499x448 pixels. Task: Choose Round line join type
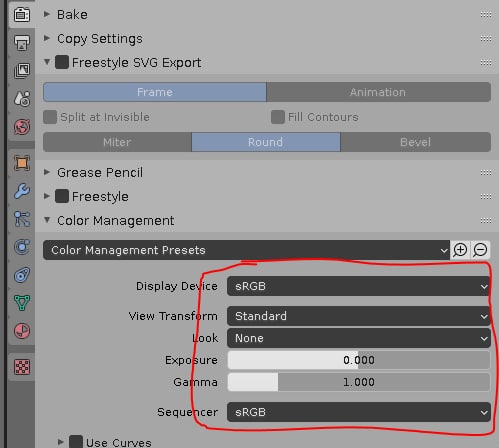click(x=266, y=142)
